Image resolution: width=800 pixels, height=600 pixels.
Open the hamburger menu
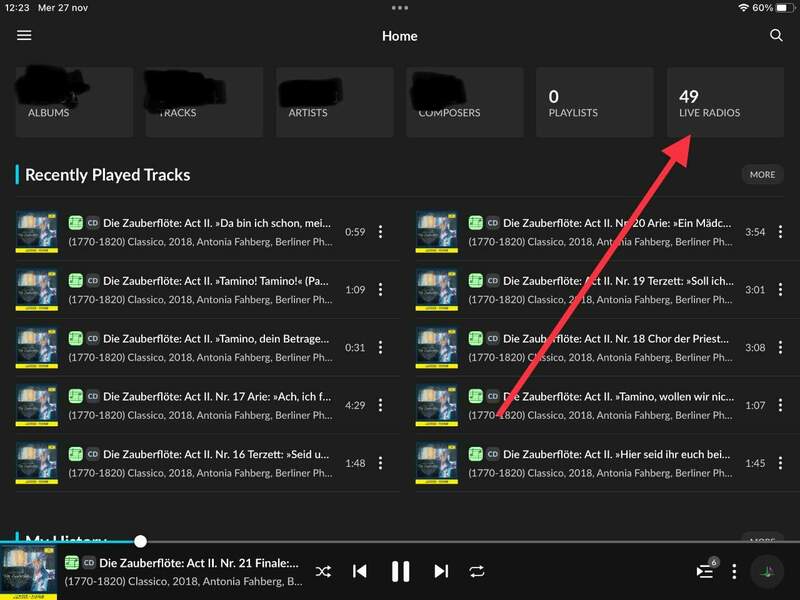tap(24, 36)
